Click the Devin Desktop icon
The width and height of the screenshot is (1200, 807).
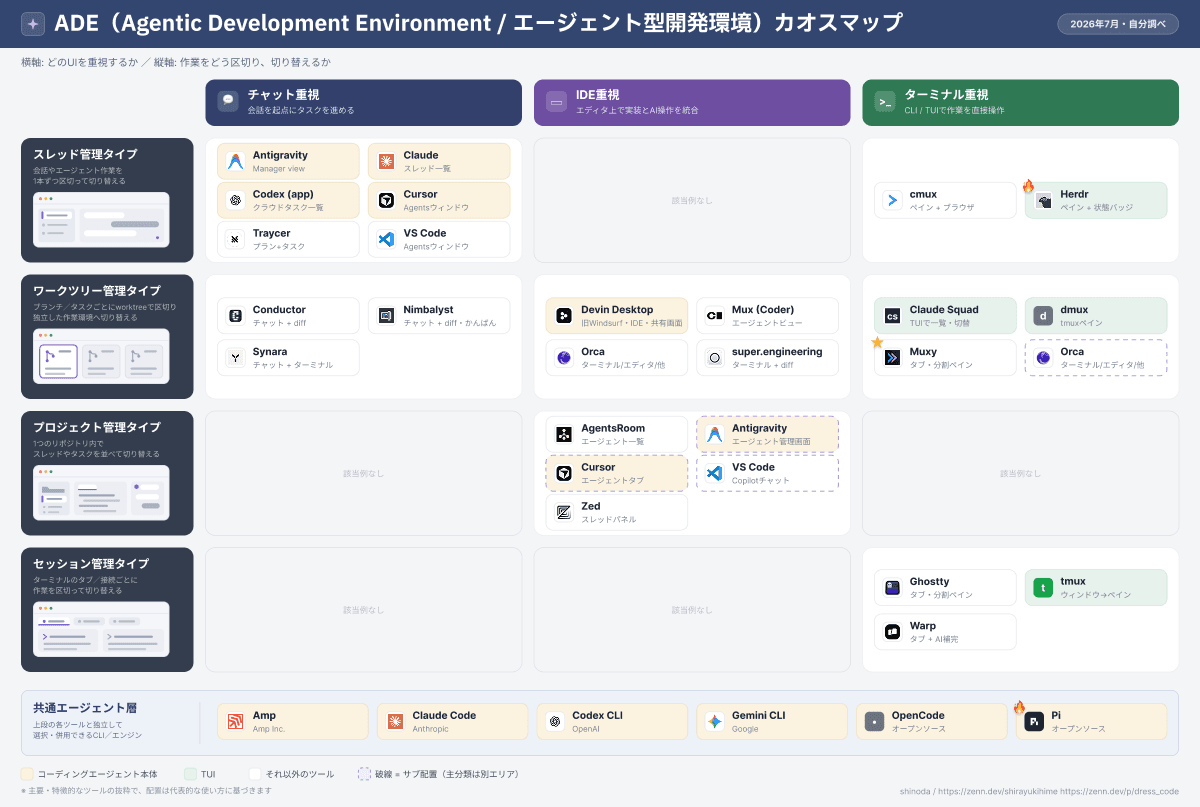564,316
